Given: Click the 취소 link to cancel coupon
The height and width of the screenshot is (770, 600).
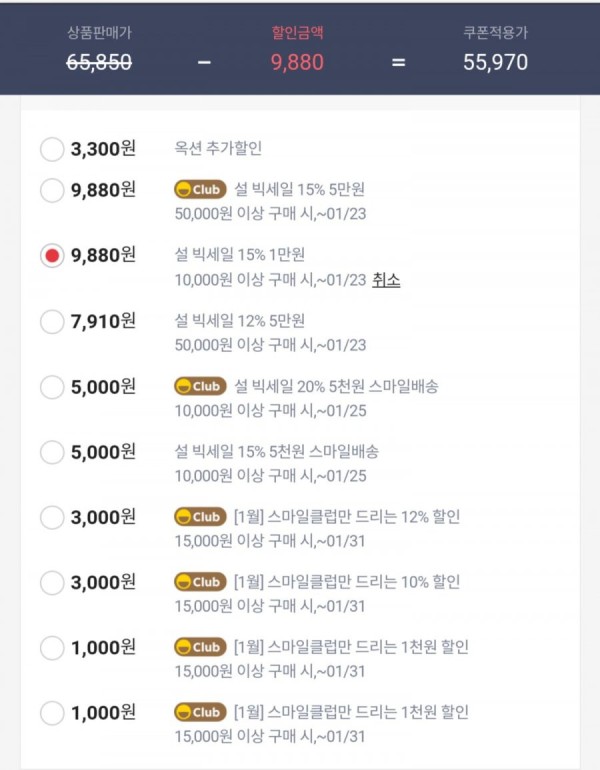Looking at the screenshot, I should [386, 280].
